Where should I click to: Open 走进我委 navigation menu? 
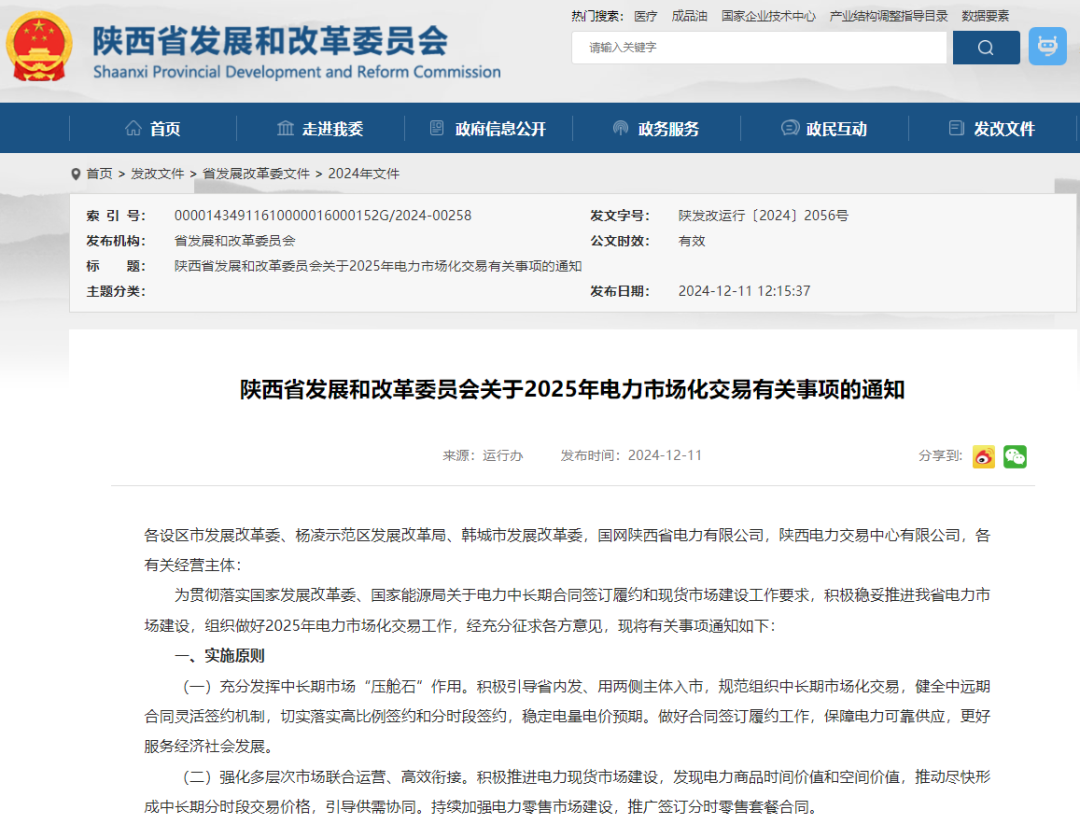[333, 129]
